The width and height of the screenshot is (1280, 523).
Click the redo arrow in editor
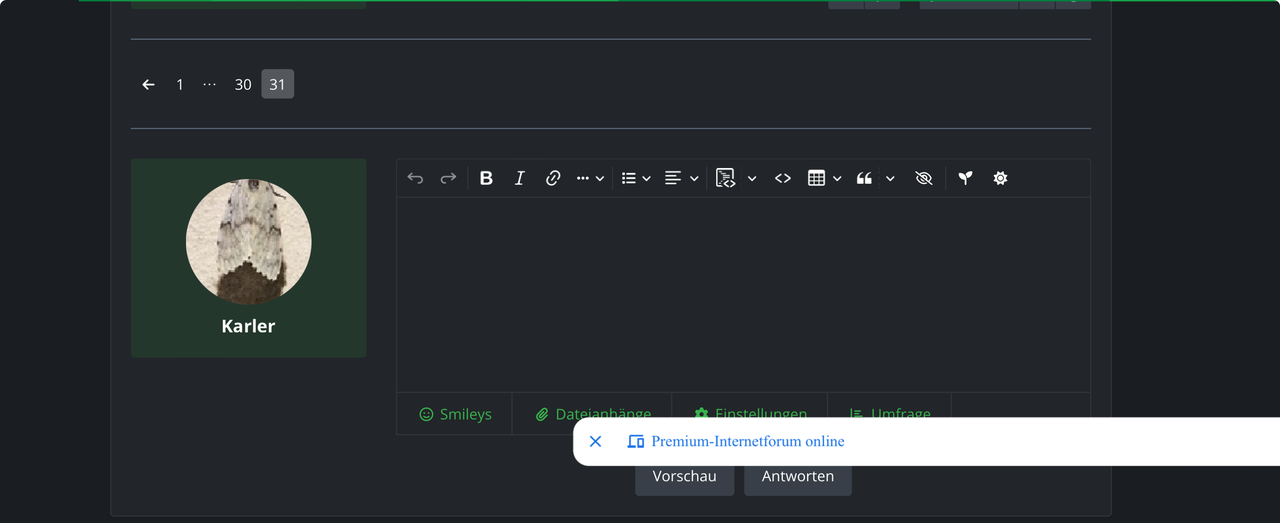pyautogui.click(x=448, y=178)
